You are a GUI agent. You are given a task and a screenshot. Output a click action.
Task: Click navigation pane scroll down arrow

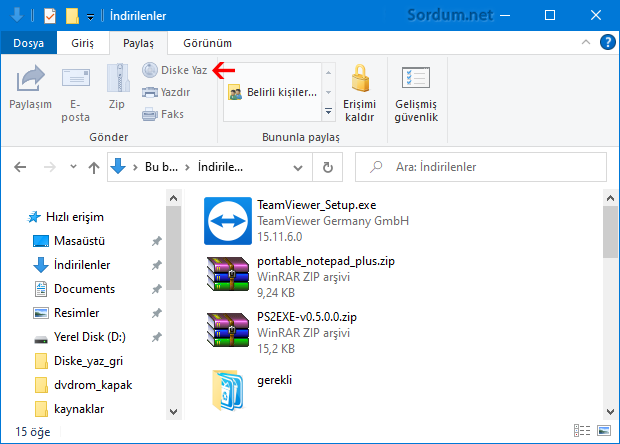(x=173, y=412)
